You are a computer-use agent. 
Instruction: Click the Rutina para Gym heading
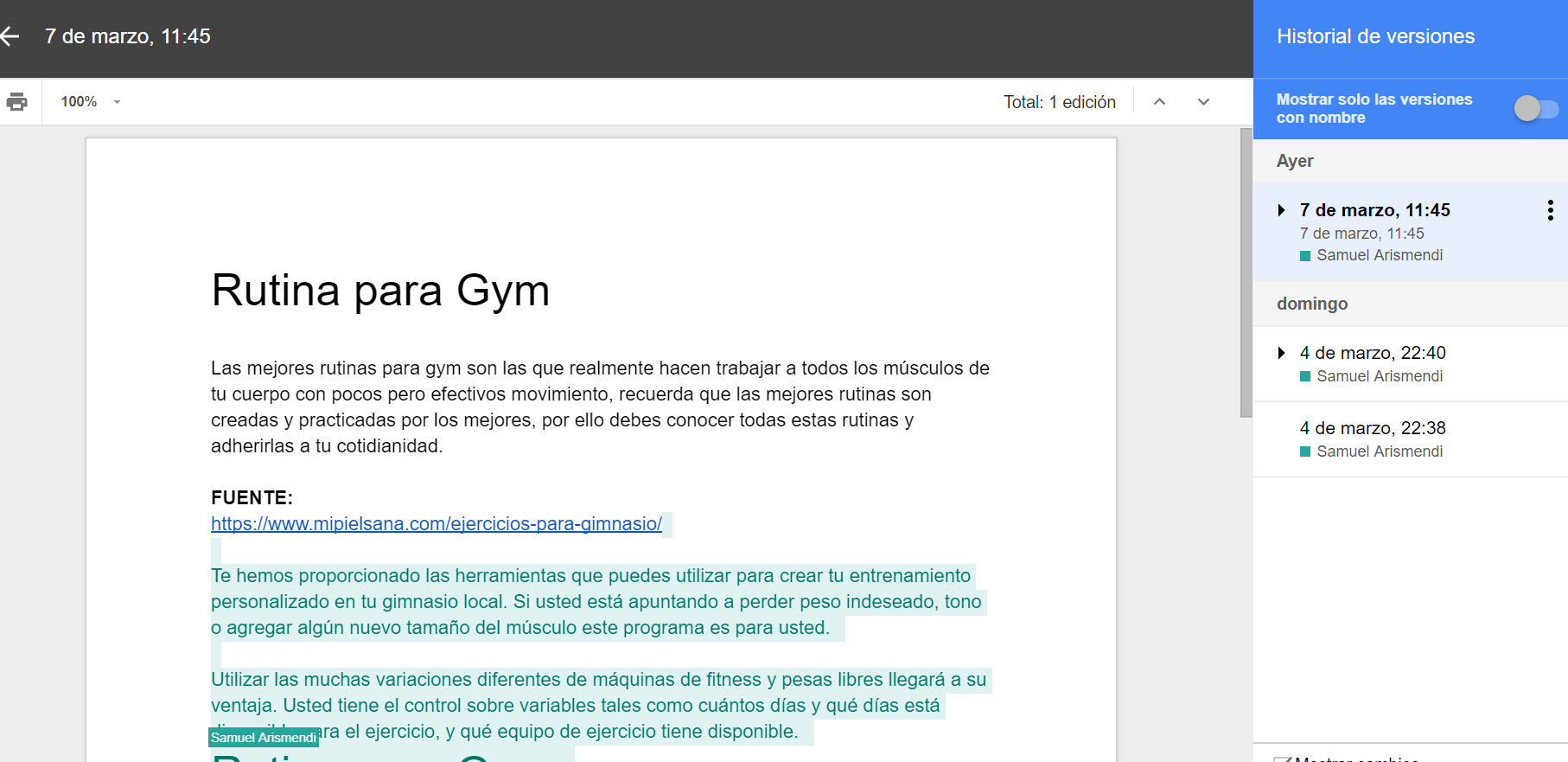tap(380, 291)
